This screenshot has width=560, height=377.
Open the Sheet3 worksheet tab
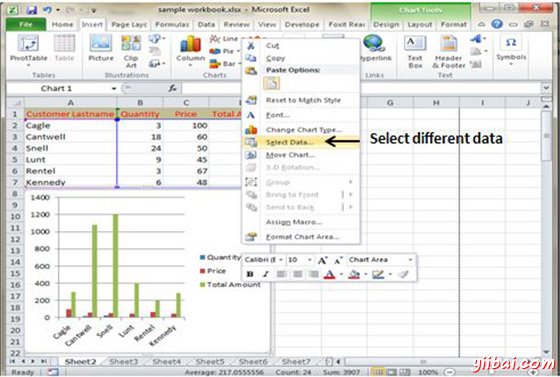tap(124, 361)
